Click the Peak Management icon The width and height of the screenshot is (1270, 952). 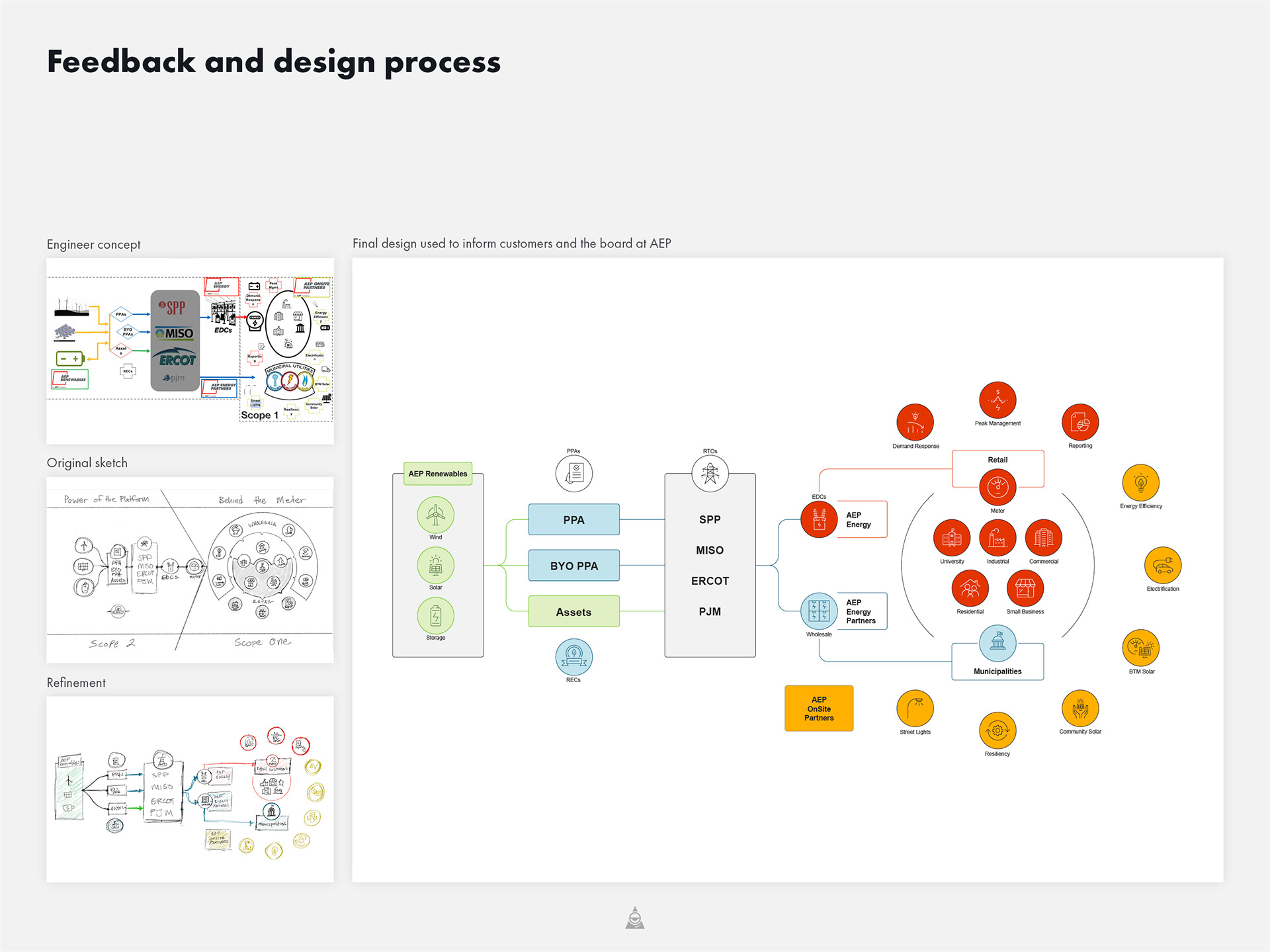[997, 400]
